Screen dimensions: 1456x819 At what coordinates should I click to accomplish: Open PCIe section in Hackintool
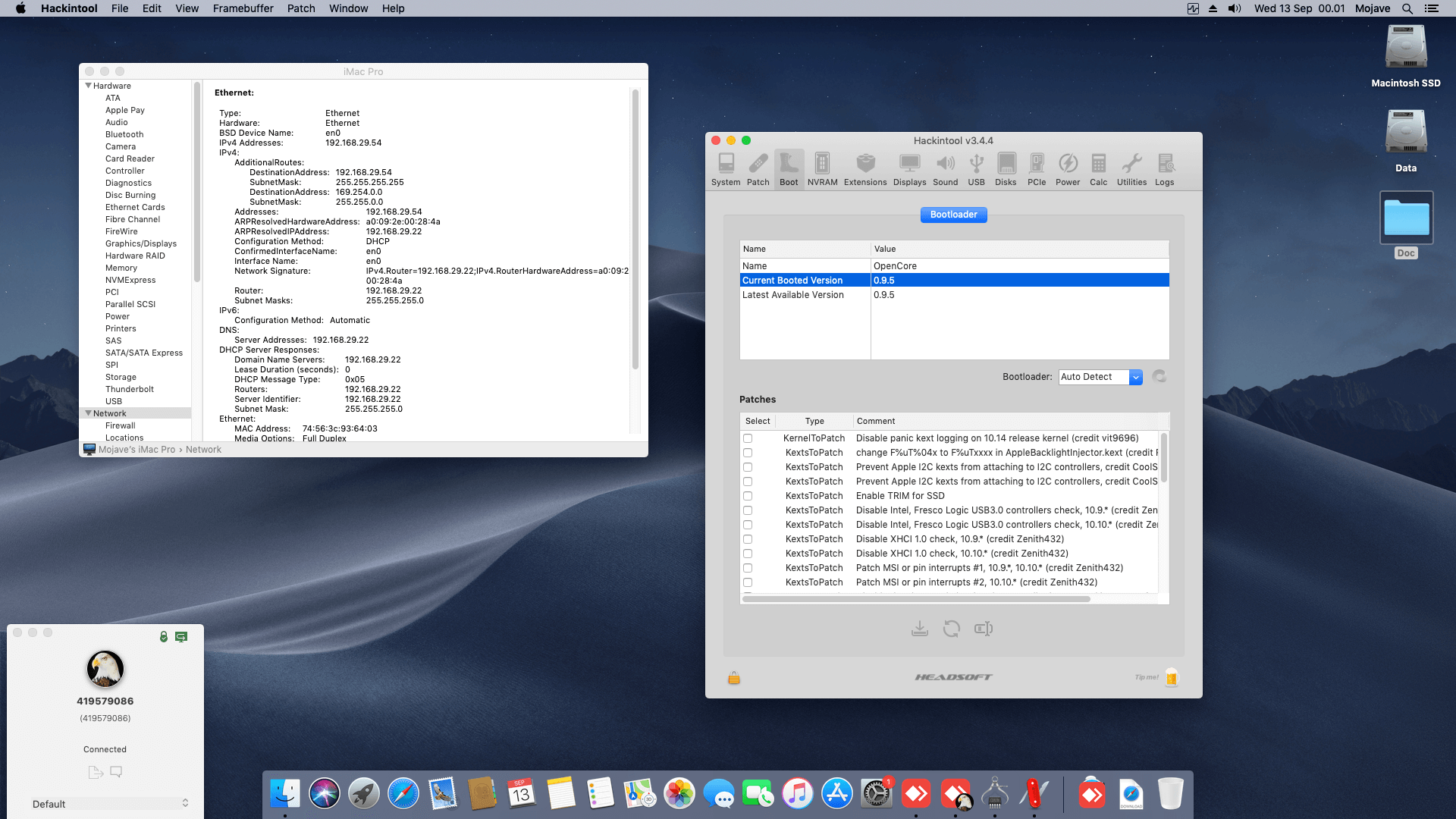(x=1037, y=170)
